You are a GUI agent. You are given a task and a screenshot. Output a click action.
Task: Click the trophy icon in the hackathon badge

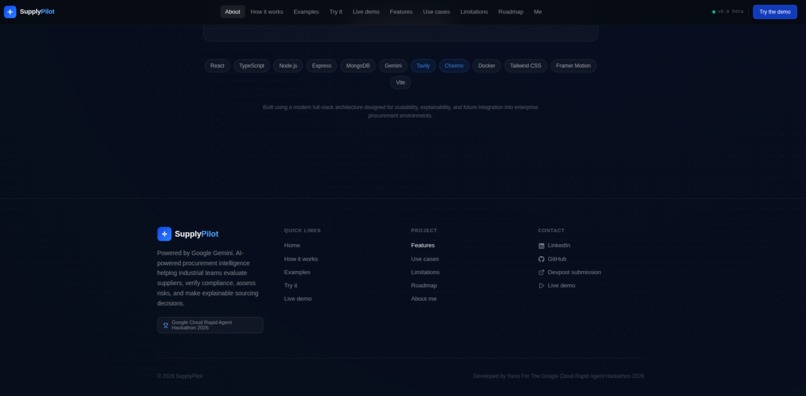[166, 325]
